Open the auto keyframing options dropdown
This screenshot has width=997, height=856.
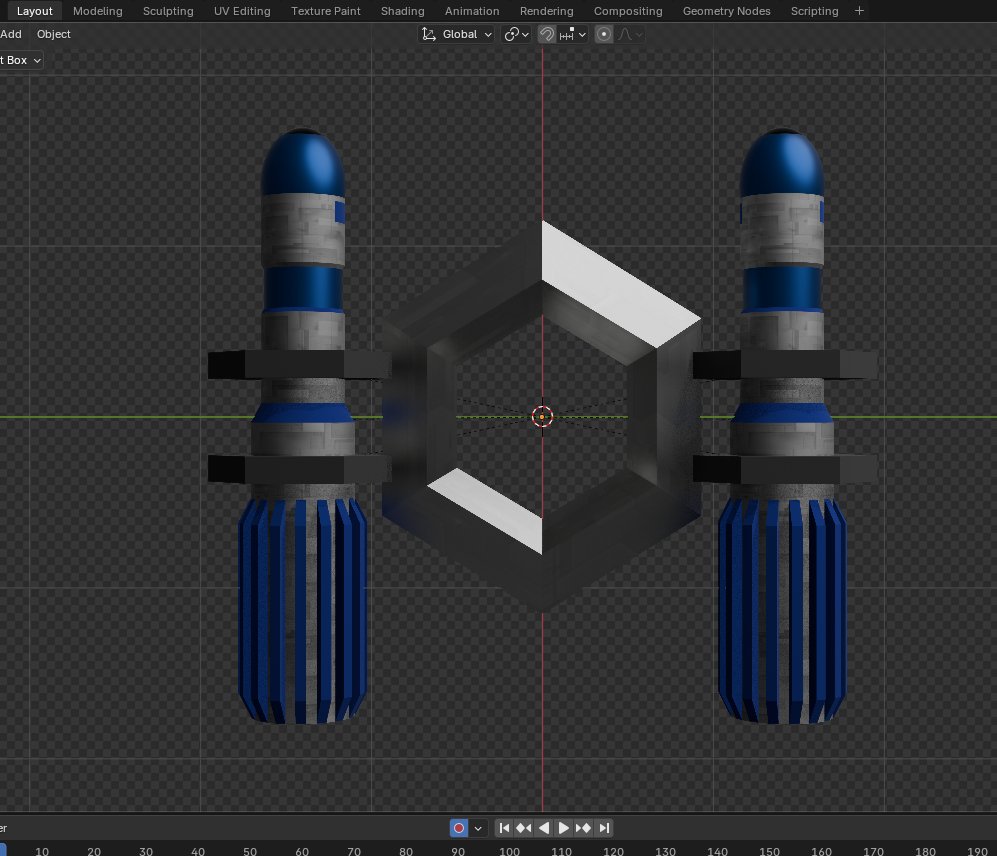coord(478,828)
